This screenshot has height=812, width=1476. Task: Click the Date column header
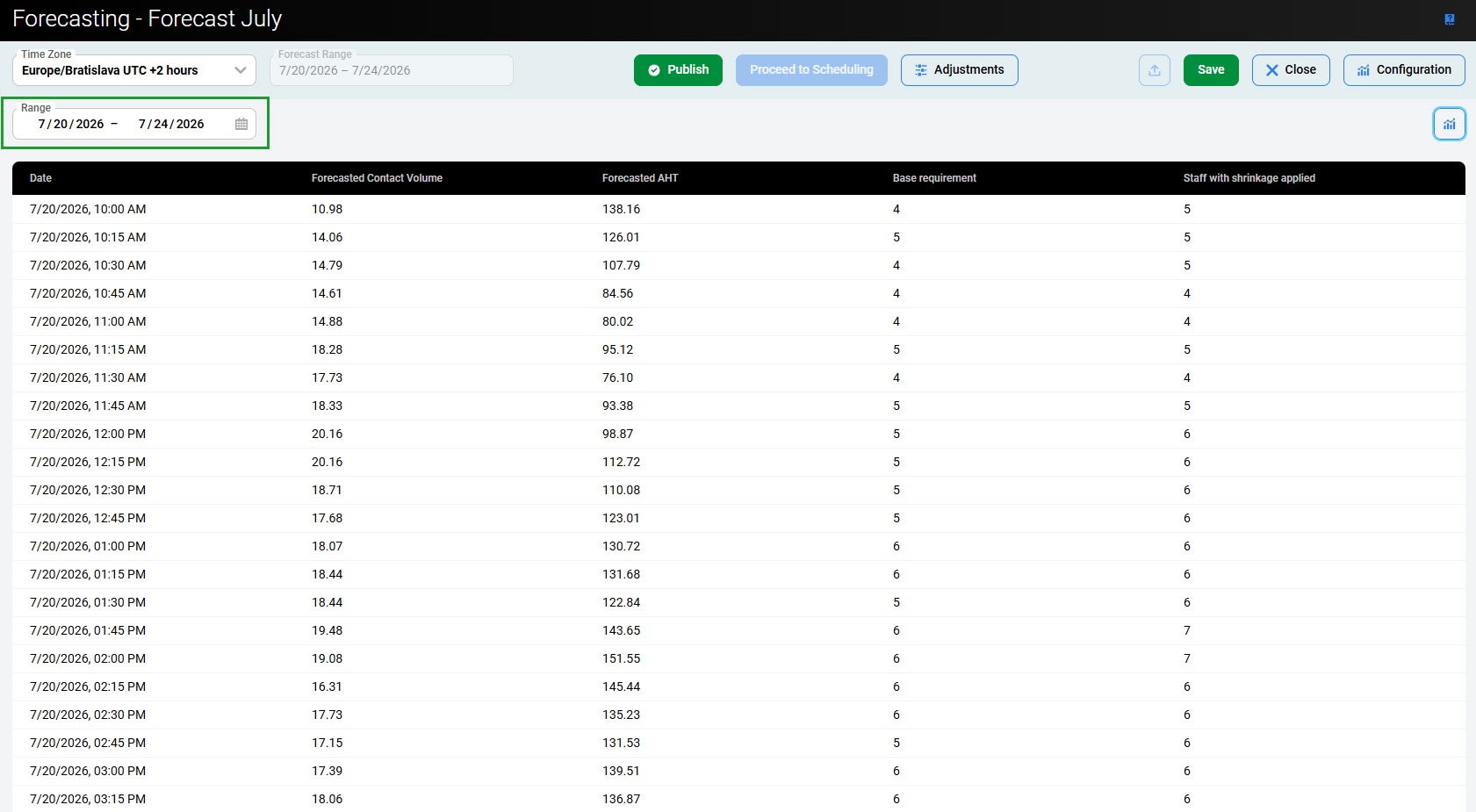click(40, 178)
